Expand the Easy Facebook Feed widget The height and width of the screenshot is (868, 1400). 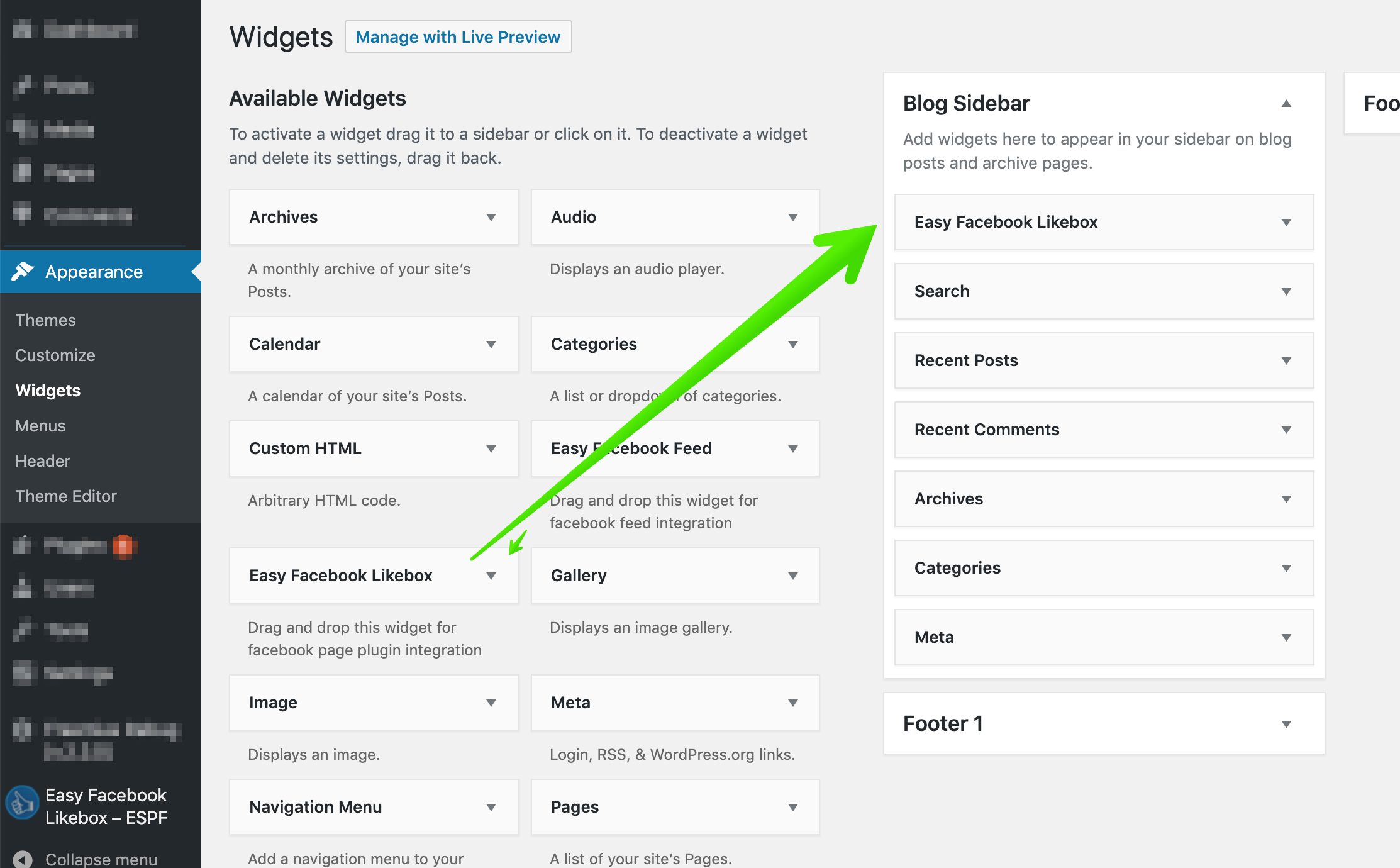pyautogui.click(x=794, y=448)
